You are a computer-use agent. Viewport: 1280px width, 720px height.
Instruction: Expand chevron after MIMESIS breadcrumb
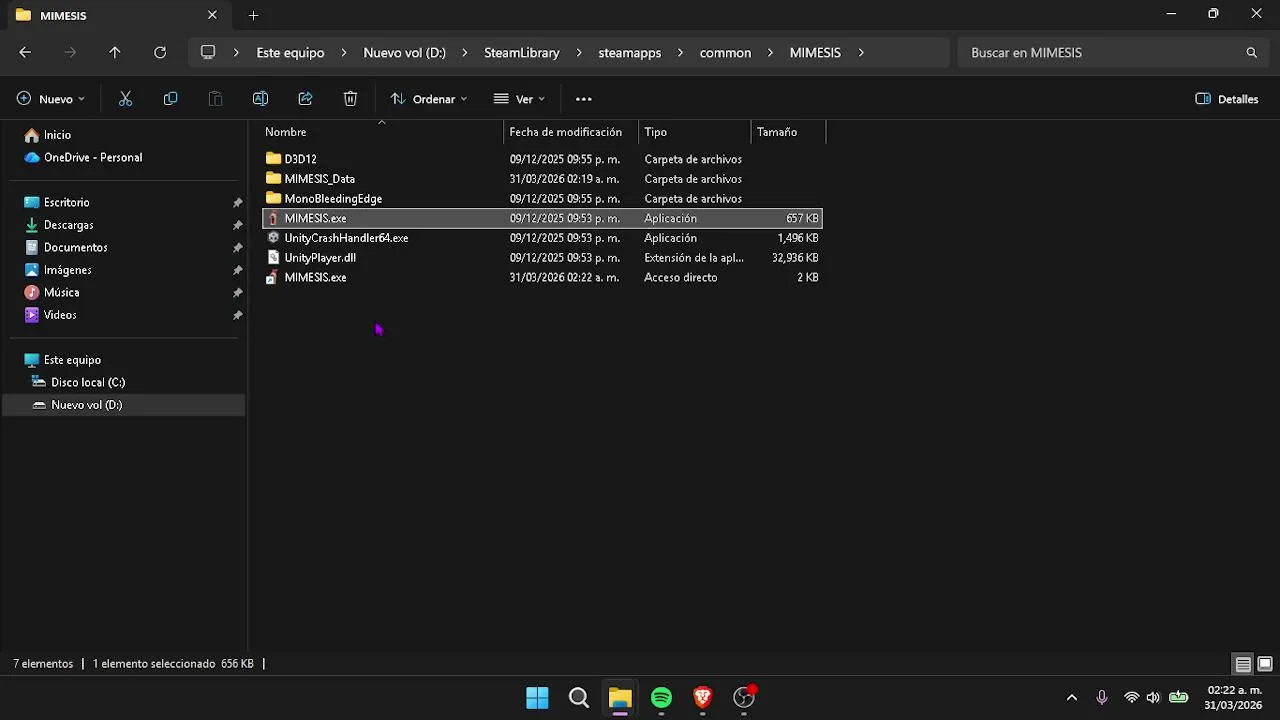860,53
